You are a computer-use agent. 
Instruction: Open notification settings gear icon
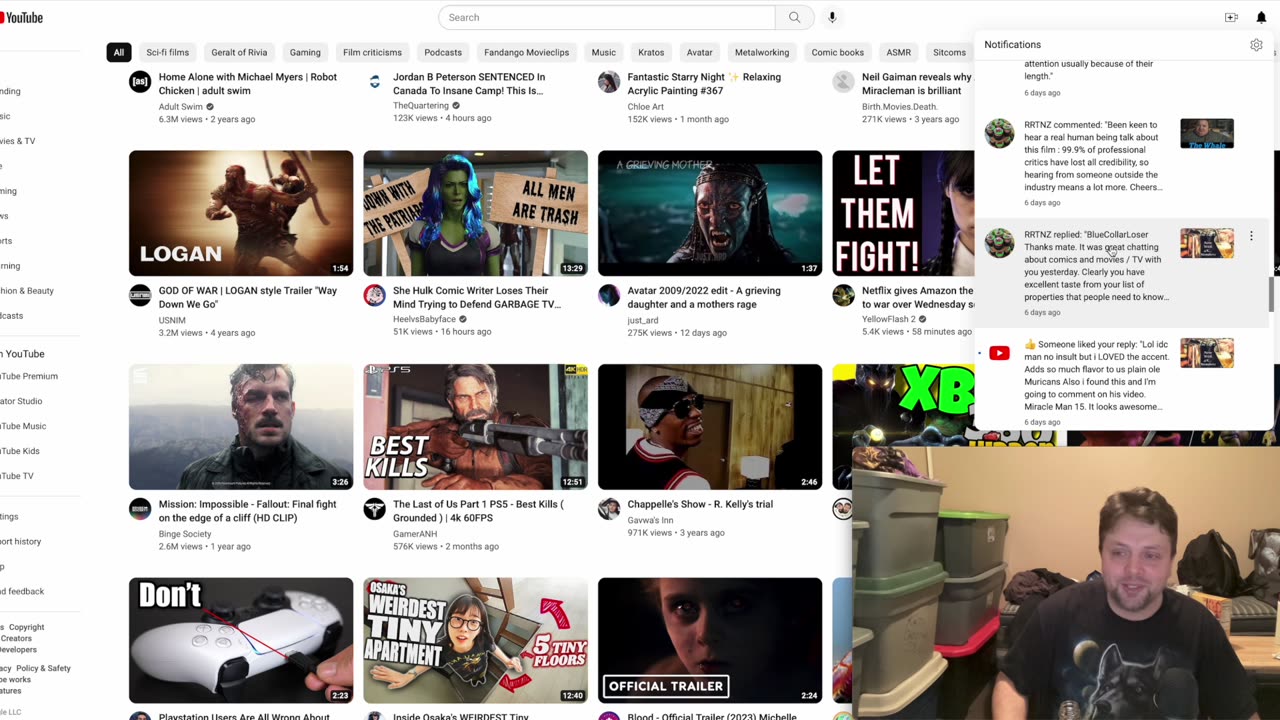click(1256, 45)
